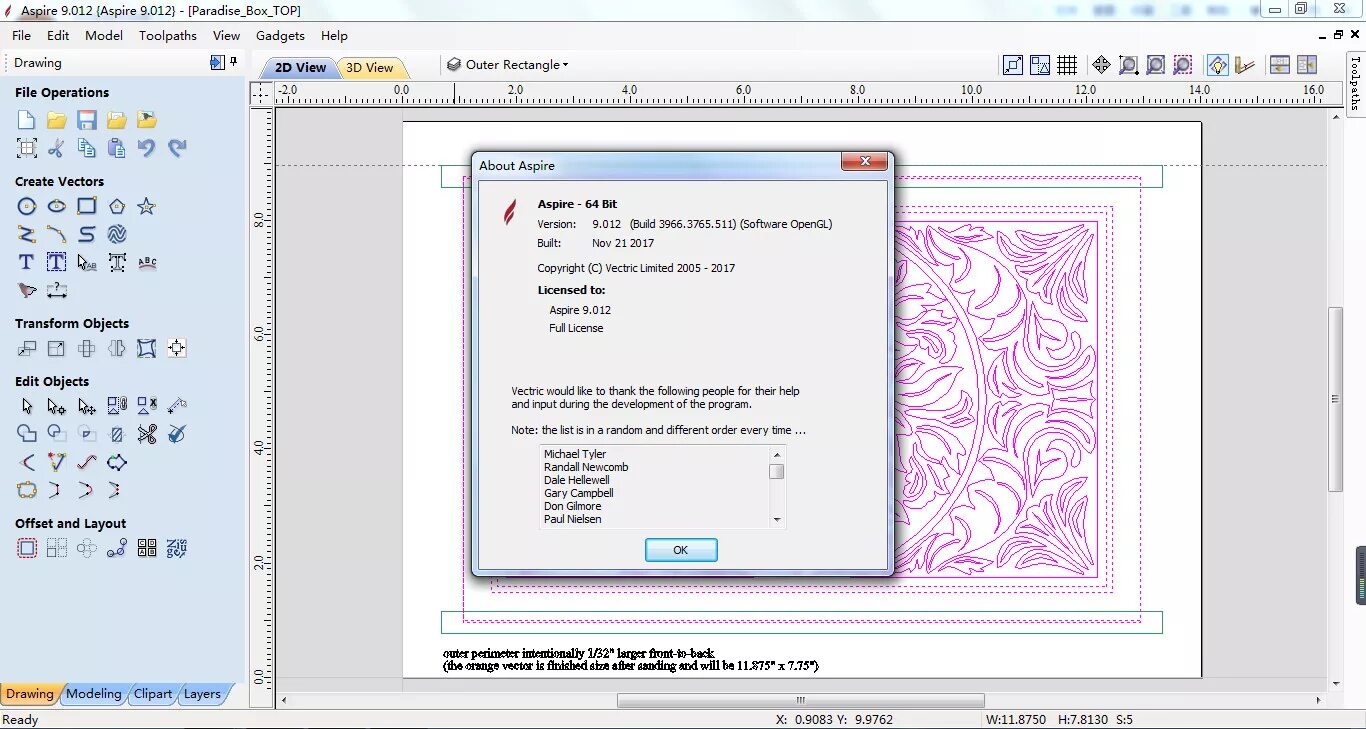The width and height of the screenshot is (1366, 729).
Task: Open the Gadgets menu
Action: pyautogui.click(x=280, y=35)
